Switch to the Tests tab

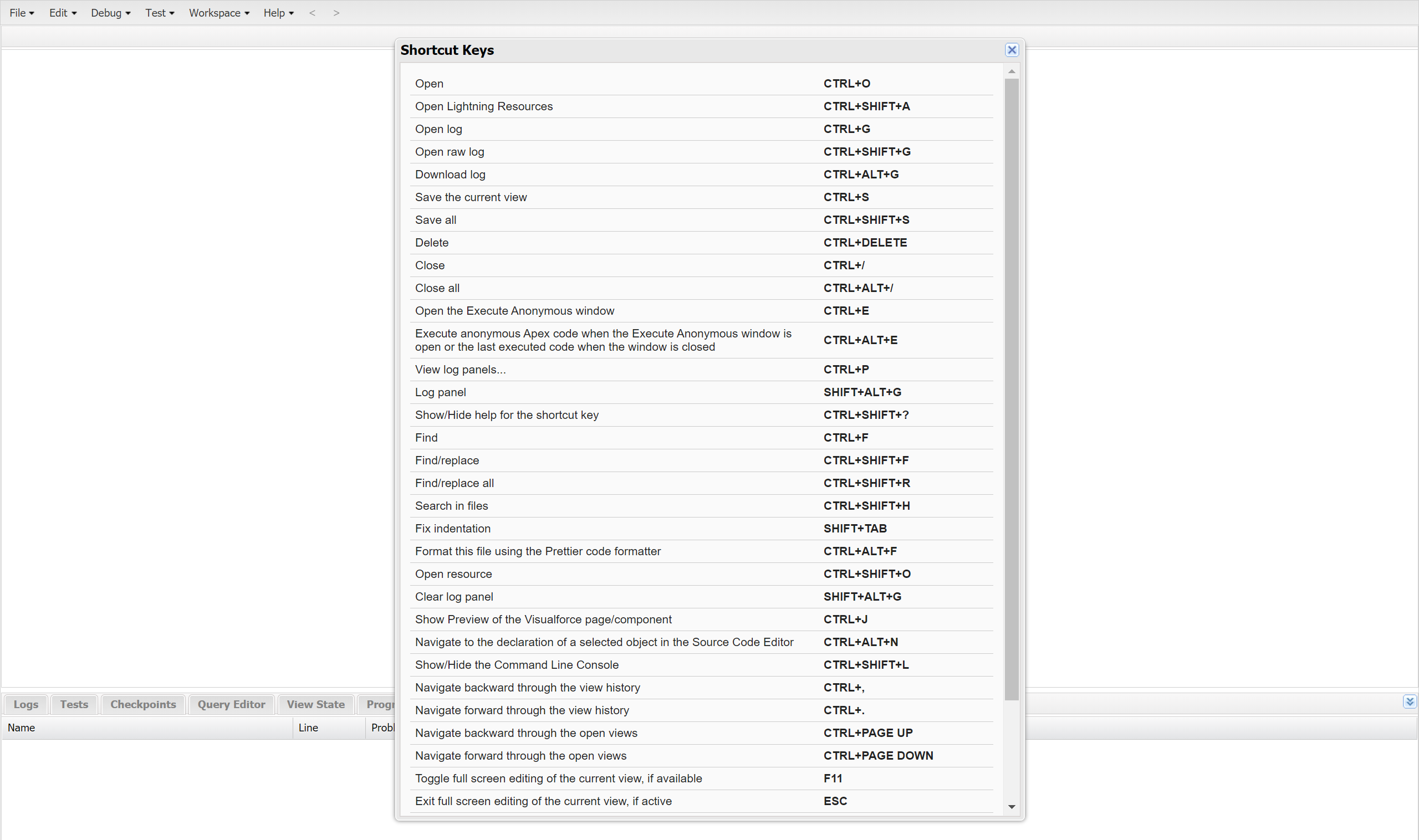coord(74,704)
